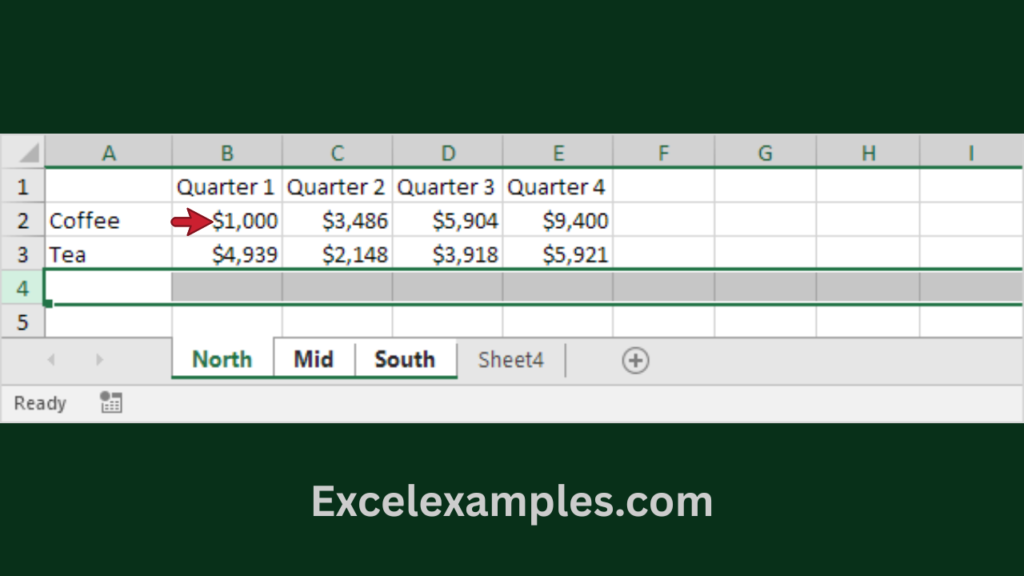
Task: Select column F header
Action: click(x=663, y=153)
